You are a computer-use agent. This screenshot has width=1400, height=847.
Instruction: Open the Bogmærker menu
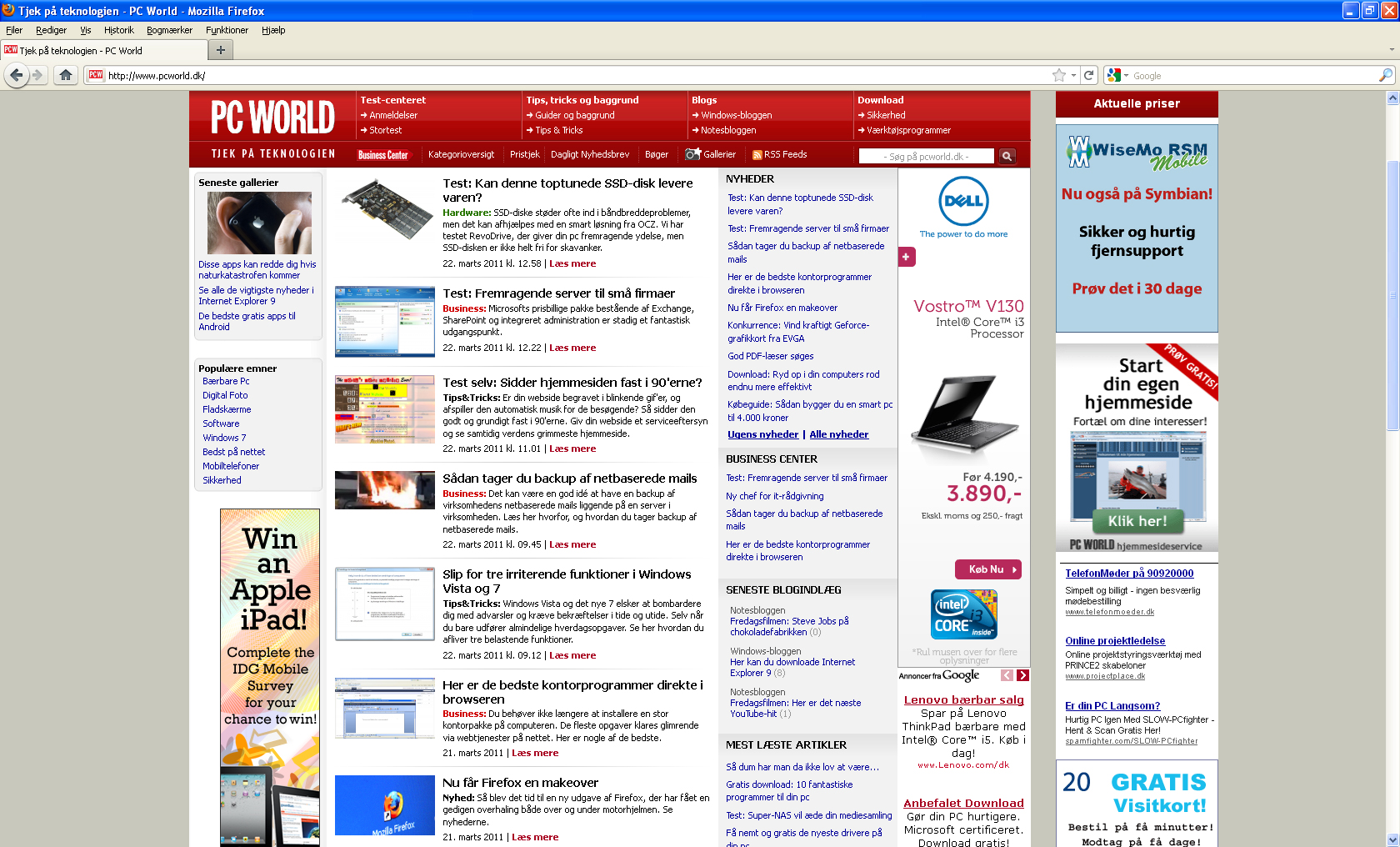[x=169, y=30]
